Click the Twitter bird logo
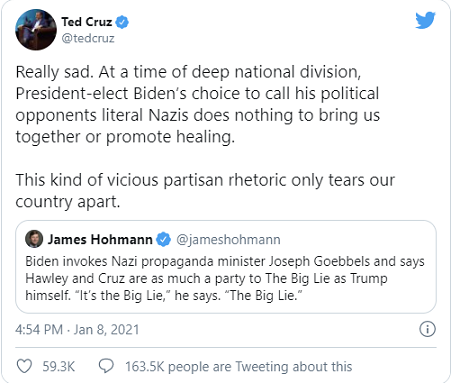Image resolution: width=451 pixels, height=383 pixels. tap(425, 20)
